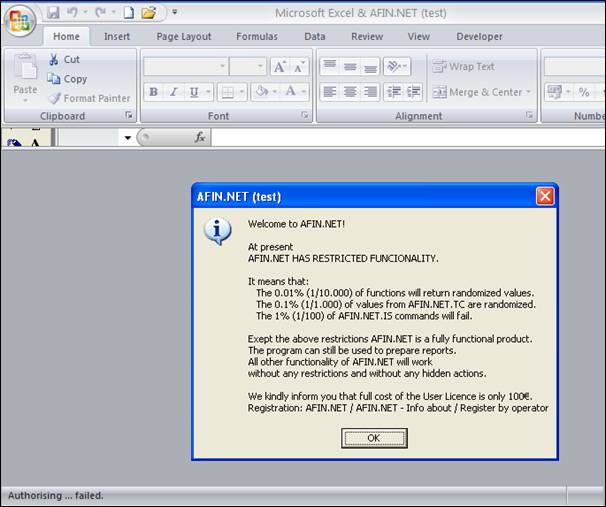Toggle Wrap Text
Screen dimensions: 606x507
coord(463,66)
